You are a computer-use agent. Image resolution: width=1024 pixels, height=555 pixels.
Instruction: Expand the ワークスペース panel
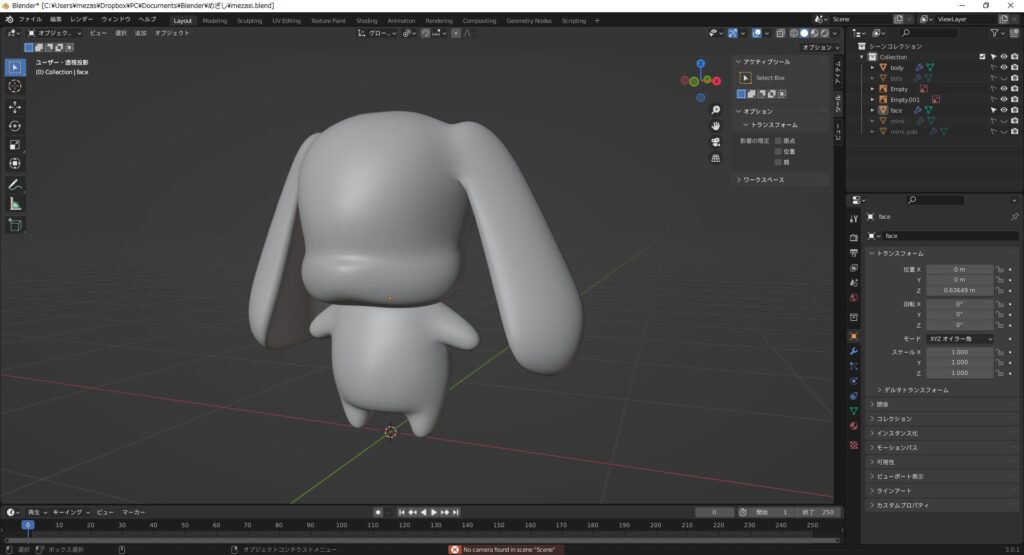(764, 180)
